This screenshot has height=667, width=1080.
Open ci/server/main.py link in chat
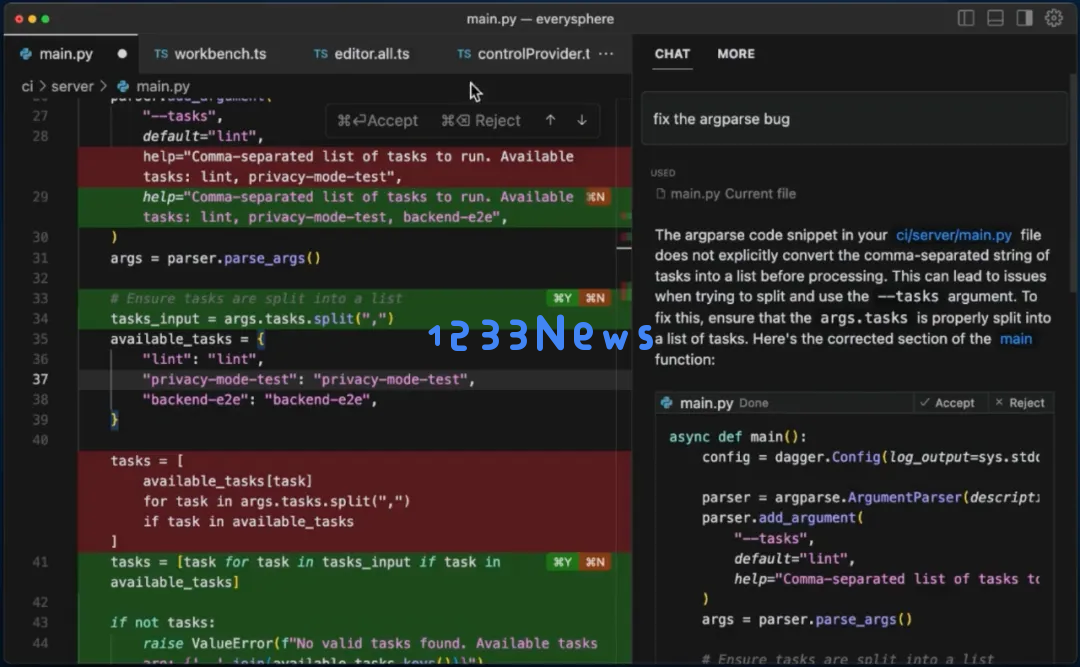click(953, 235)
